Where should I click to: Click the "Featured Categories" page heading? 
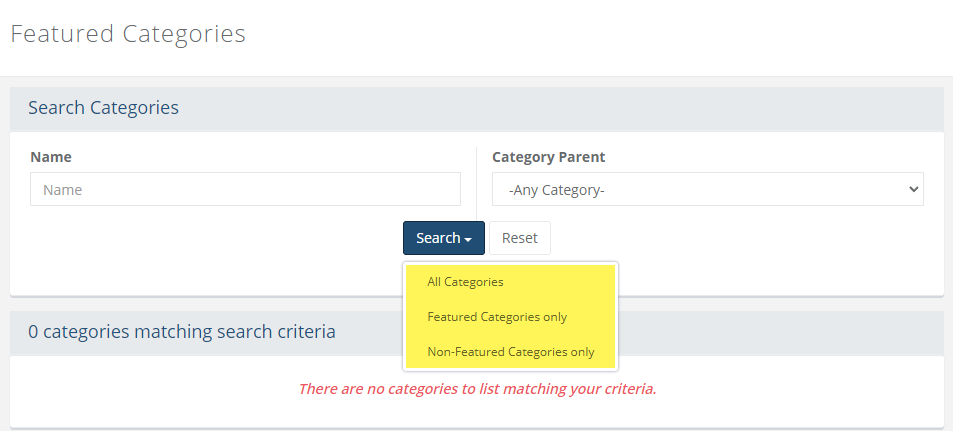(128, 33)
